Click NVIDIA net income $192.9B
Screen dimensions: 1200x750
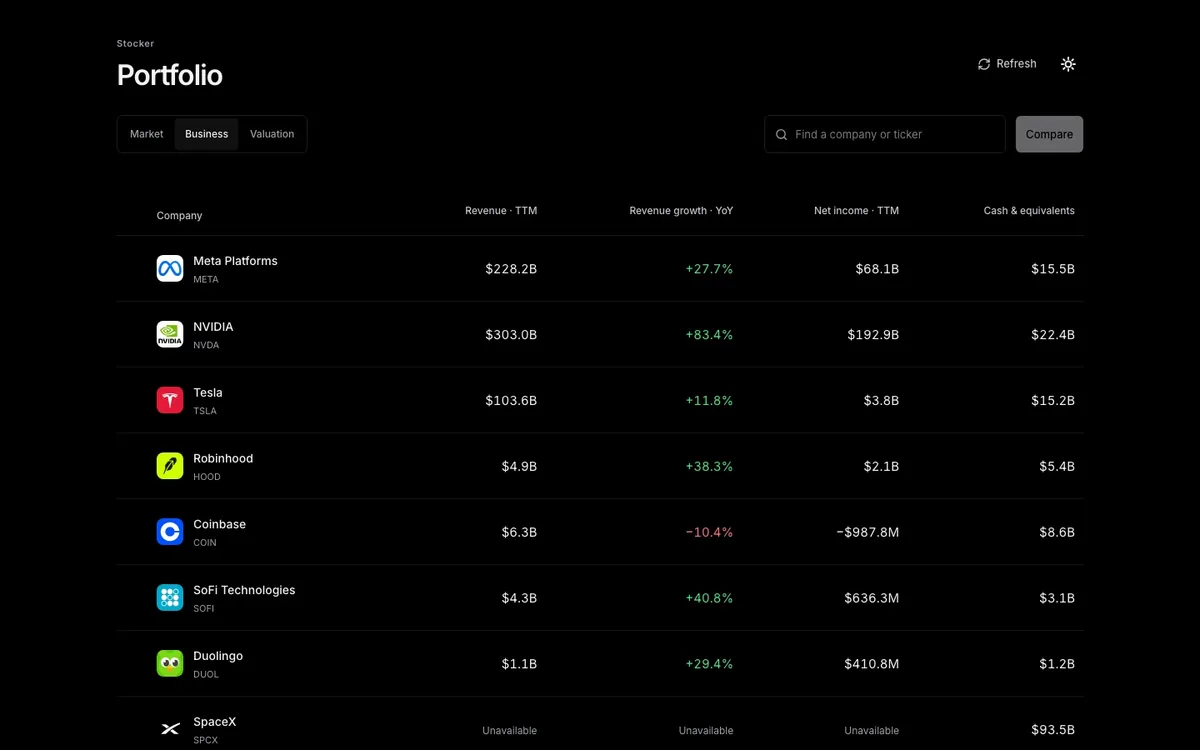click(x=873, y=335)
